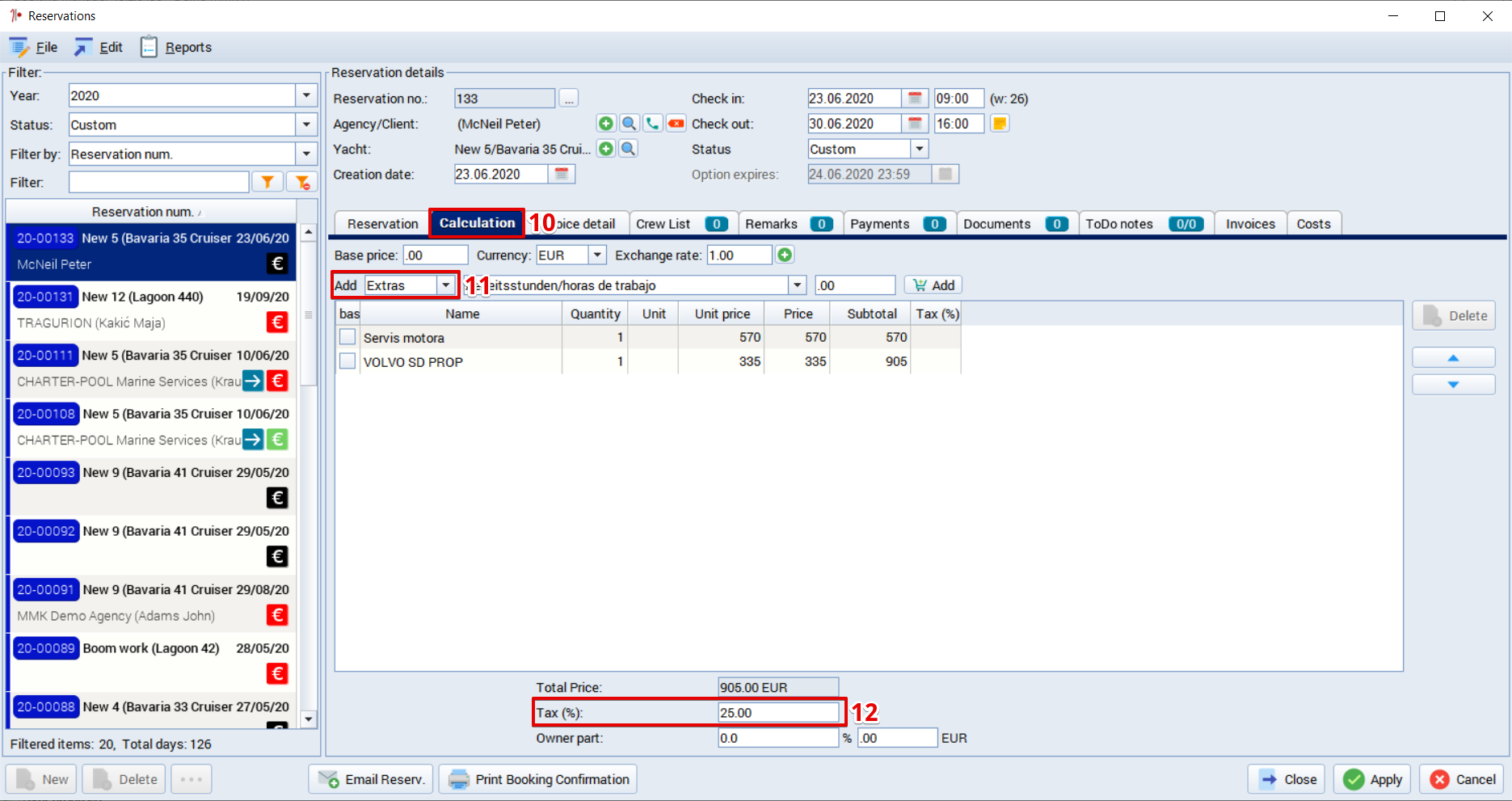Image resolution: width=1512 pixels, height=801 pixels.
Task: Click red euro icon on MMK Demo Agency row
Action: tap(277, 615)
